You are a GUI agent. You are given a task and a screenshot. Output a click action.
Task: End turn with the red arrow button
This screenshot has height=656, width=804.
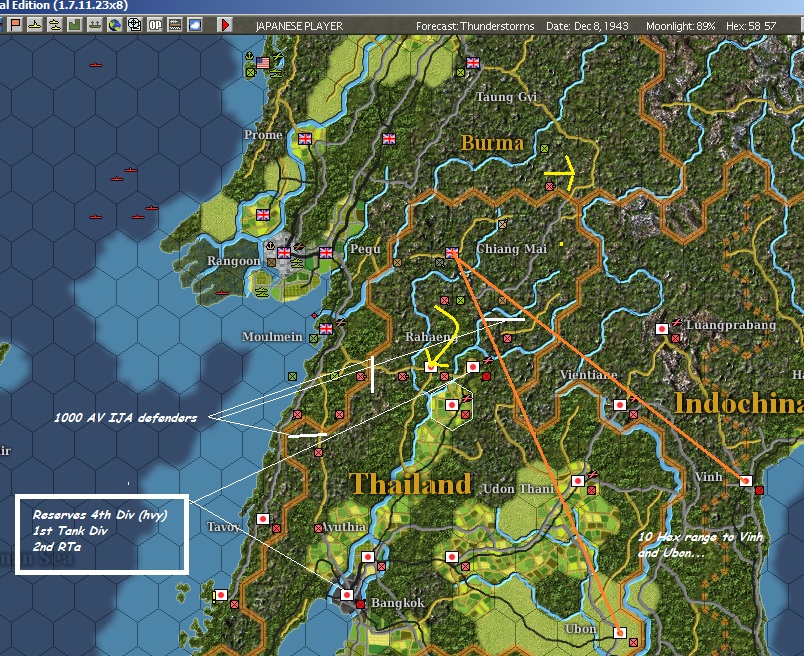coord(225,25)
